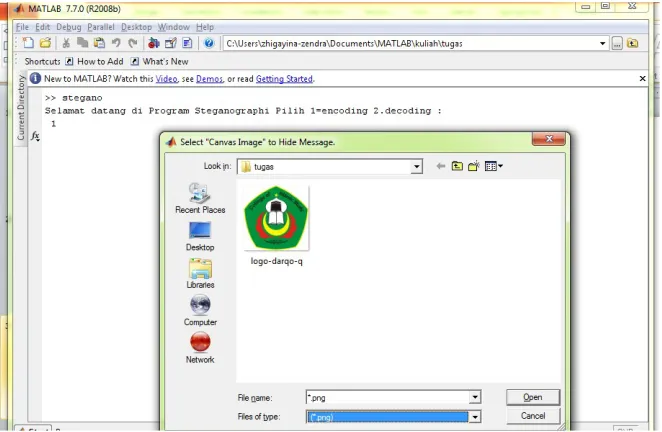Open Simulink from the toolbar icon
The width and height of the screenshot is (662, 432).
click(154, 43)
